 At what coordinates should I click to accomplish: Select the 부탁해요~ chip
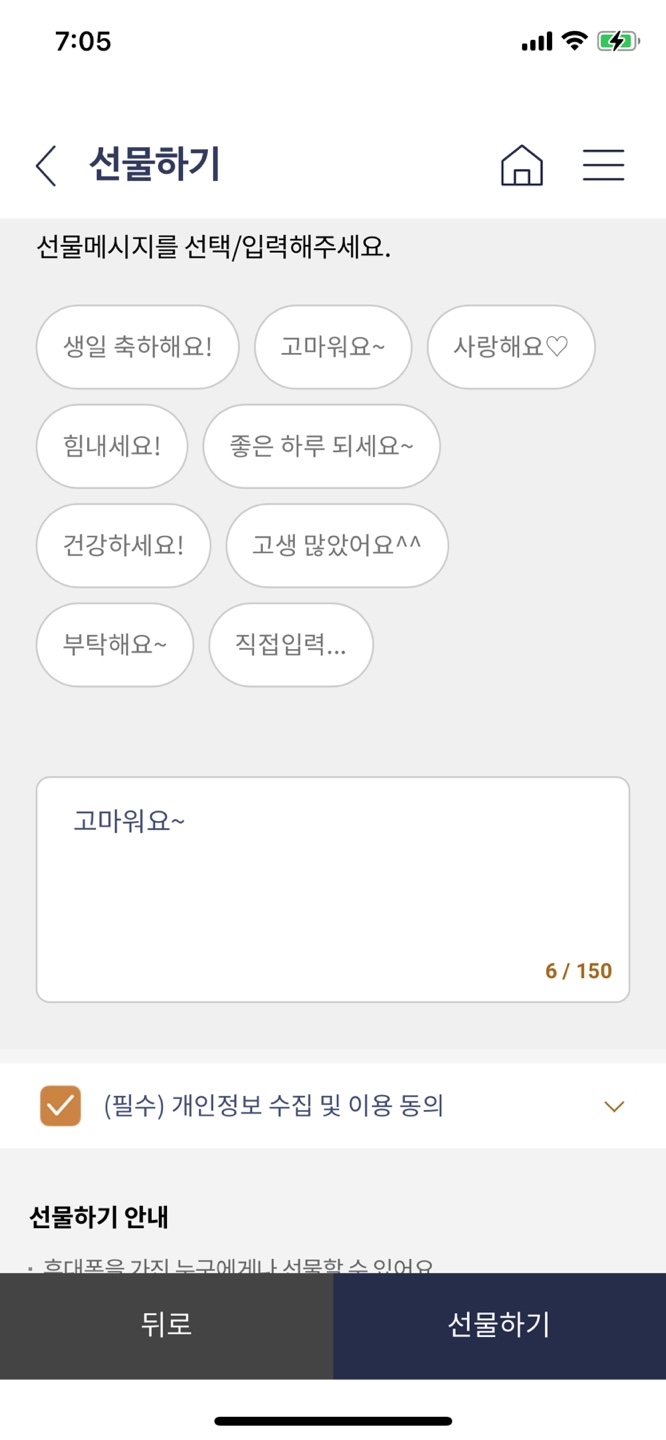pos(115,645)
